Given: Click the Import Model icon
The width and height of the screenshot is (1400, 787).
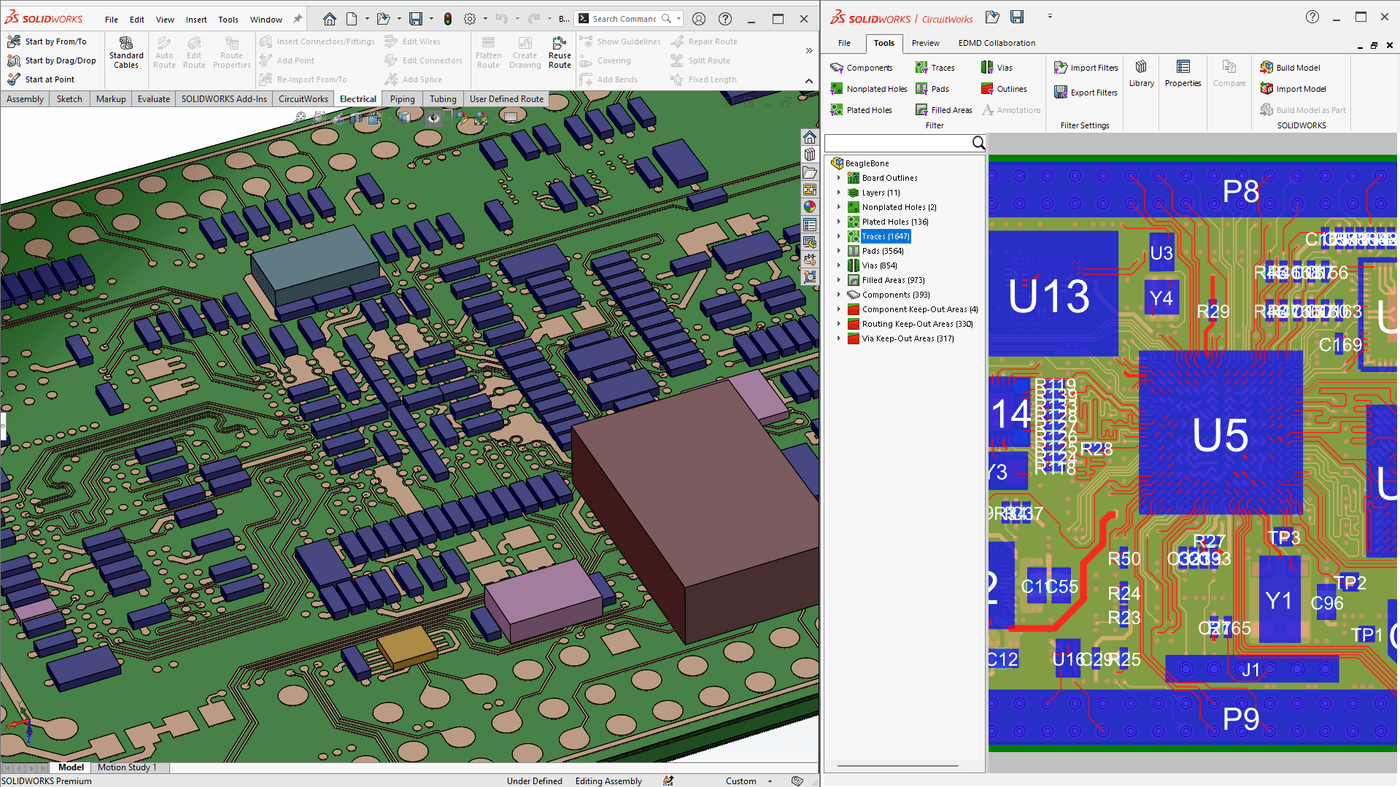Looking at the screenshot, I should [x=1290, y=88].
